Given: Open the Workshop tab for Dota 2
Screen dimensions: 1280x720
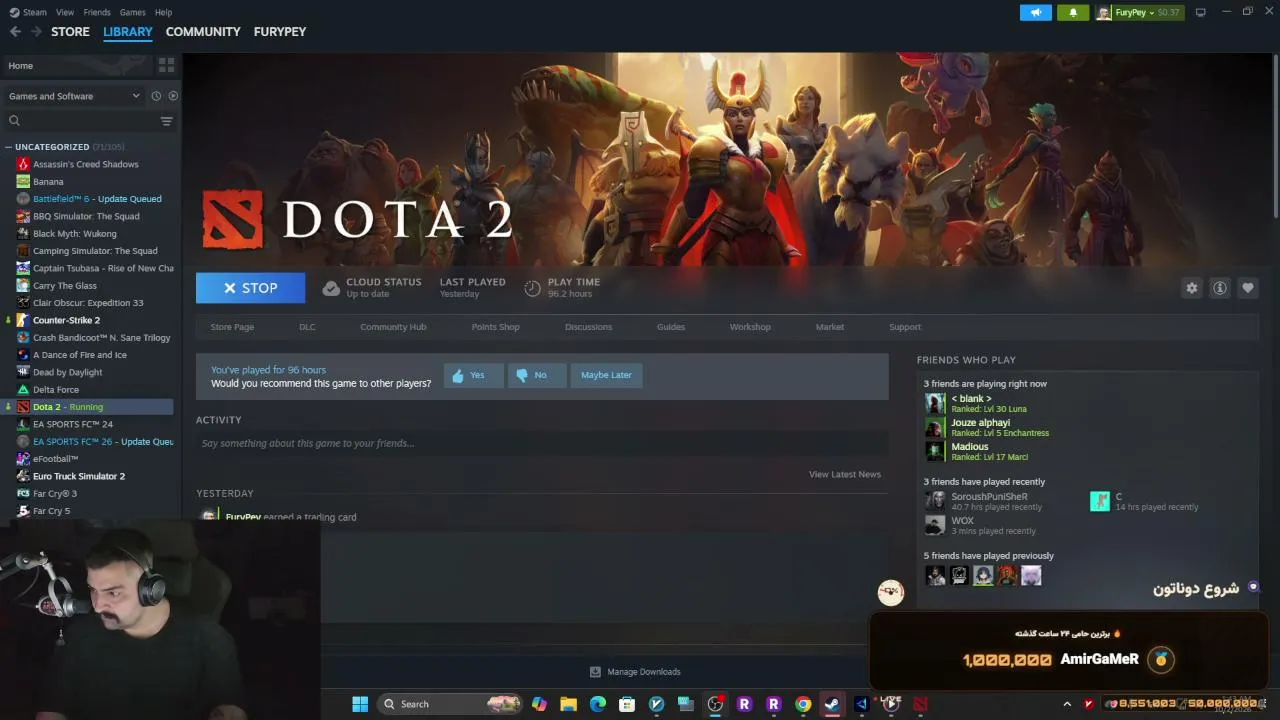Looking at the screenshot, I should 750,327.
